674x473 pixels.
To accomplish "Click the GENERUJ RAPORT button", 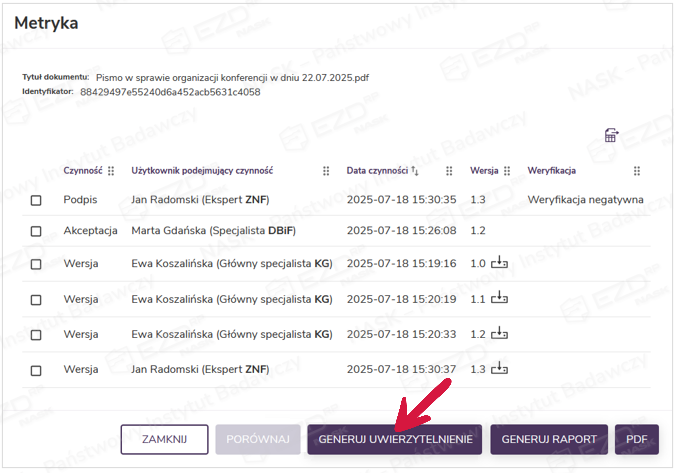I will [x=549, y=439].
